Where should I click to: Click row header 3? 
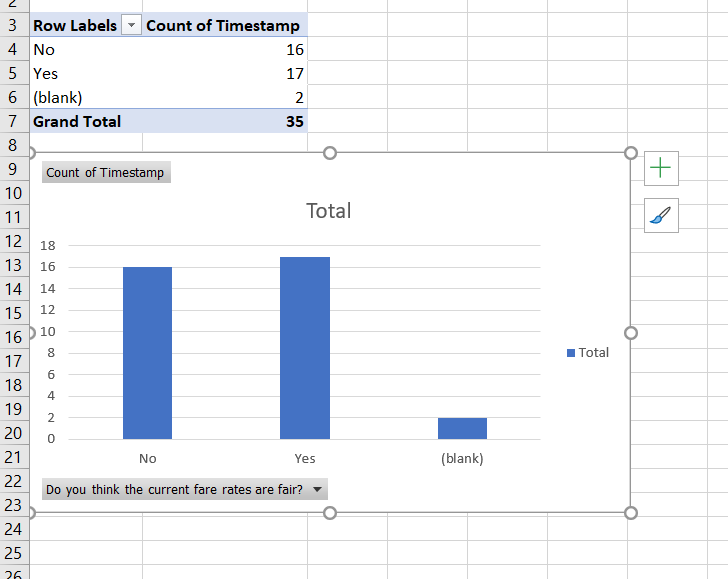(13, 26)
